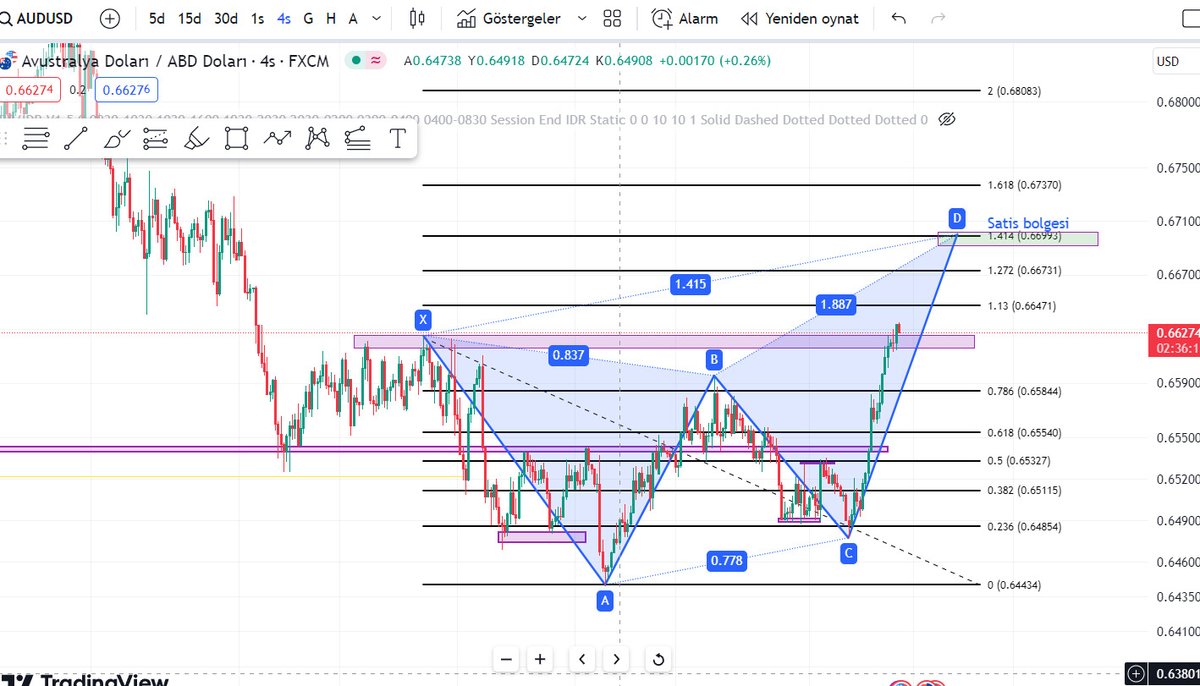Click the 0.618 (0.65540) Fibonacci level label
The image size is (1200, 686).
(1024, 432)
